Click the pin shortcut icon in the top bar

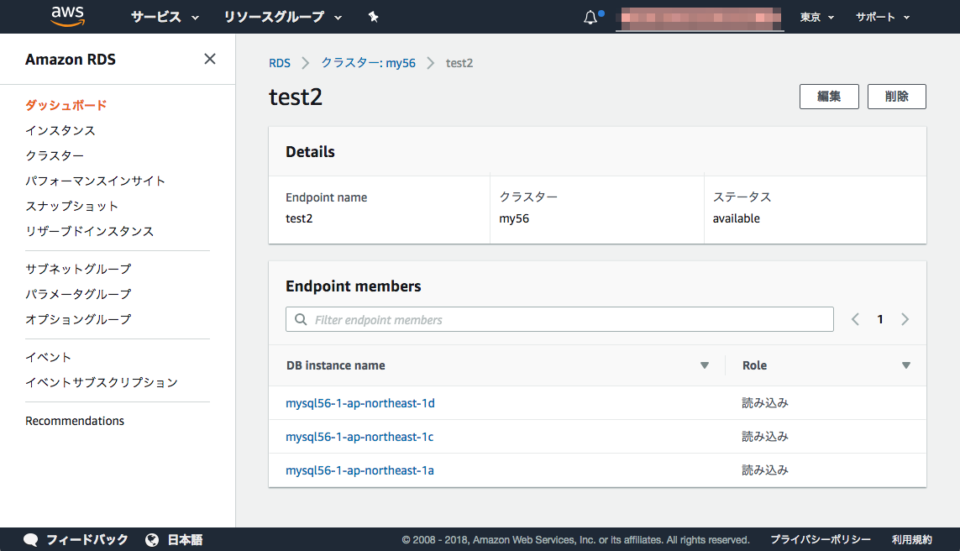(x=373, y=17)
